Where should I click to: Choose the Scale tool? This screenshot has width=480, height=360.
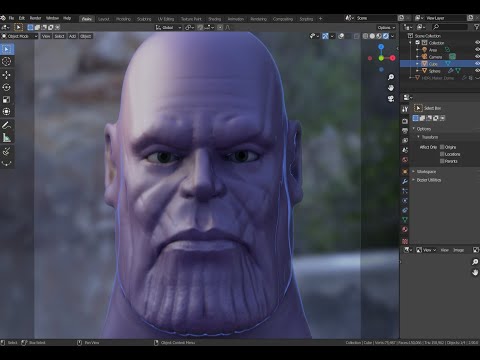pos(6,99)
